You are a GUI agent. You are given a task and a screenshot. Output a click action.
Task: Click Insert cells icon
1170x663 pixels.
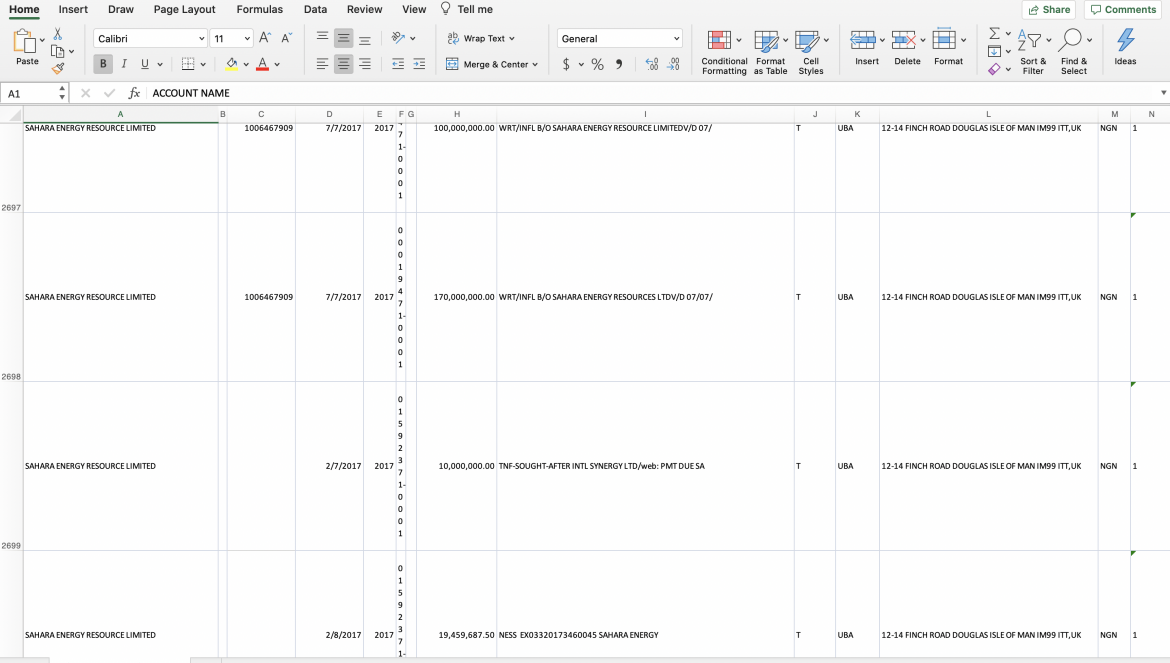pos(863,40)
